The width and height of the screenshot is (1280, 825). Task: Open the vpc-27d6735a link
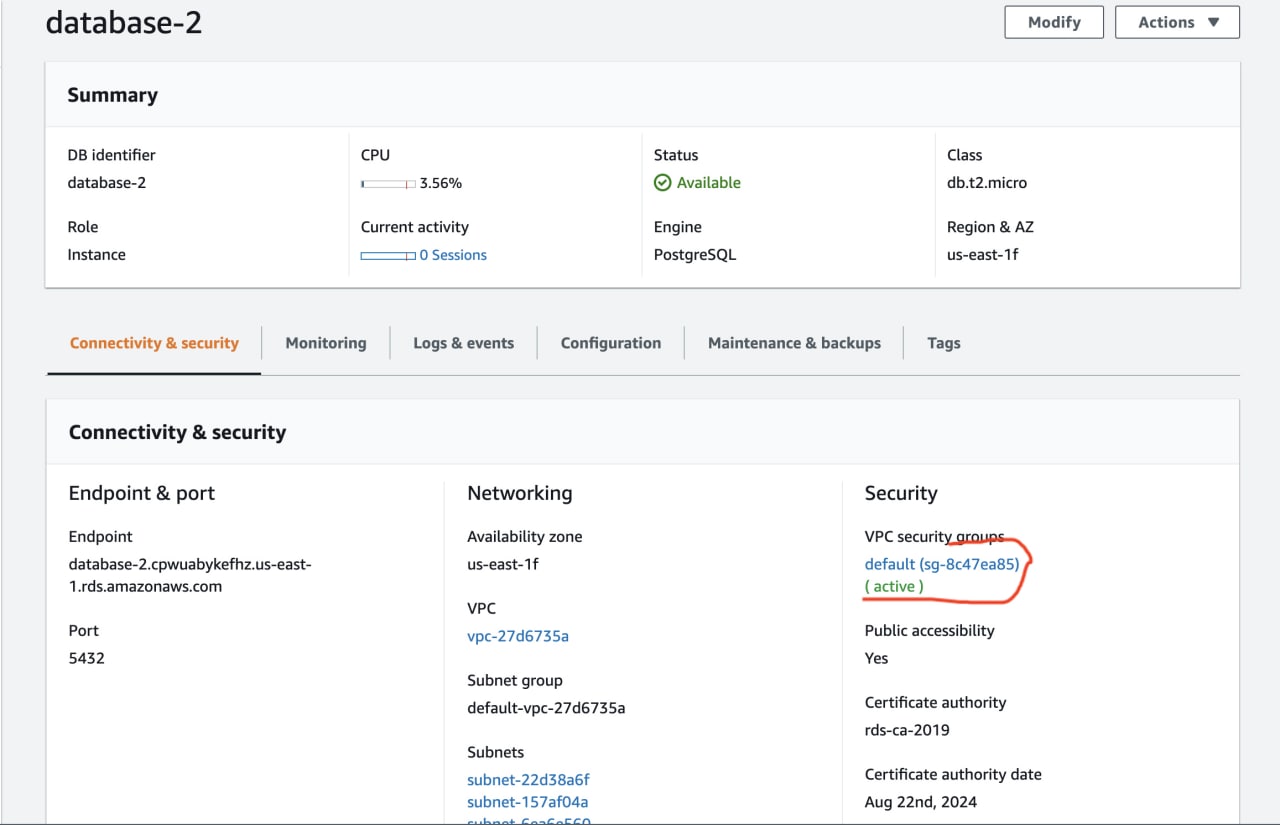click(x=518, y=636)
